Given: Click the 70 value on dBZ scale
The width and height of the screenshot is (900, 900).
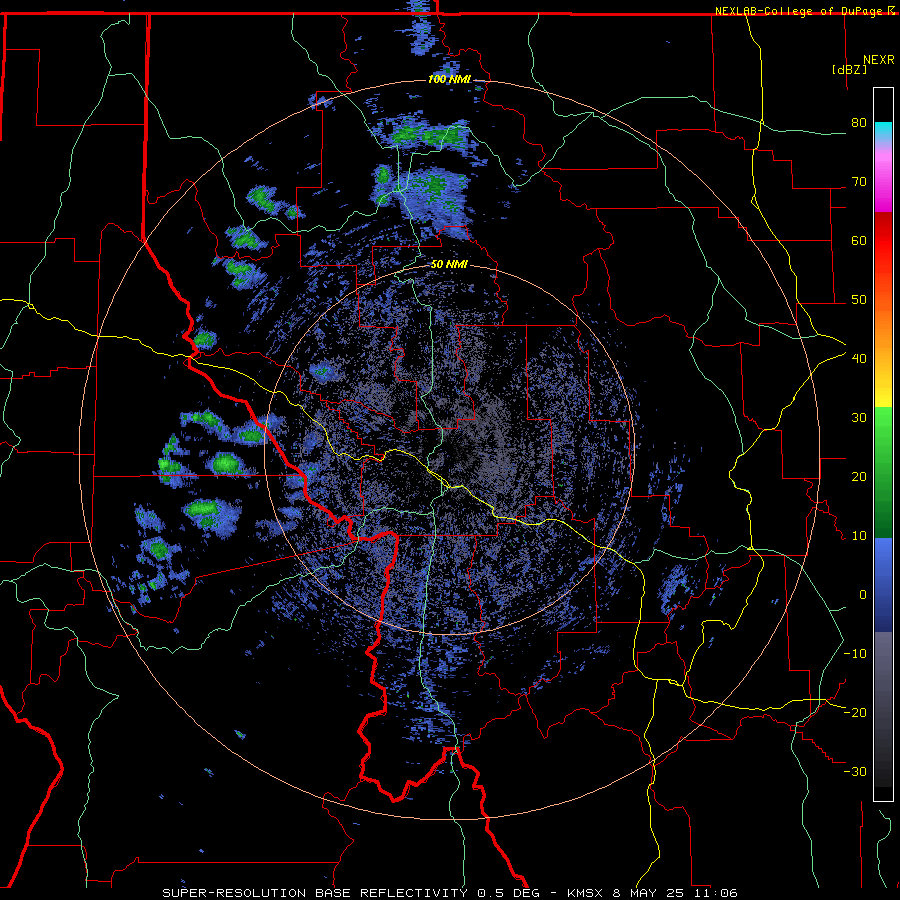Looking at the screenshot, I should 859,181.
